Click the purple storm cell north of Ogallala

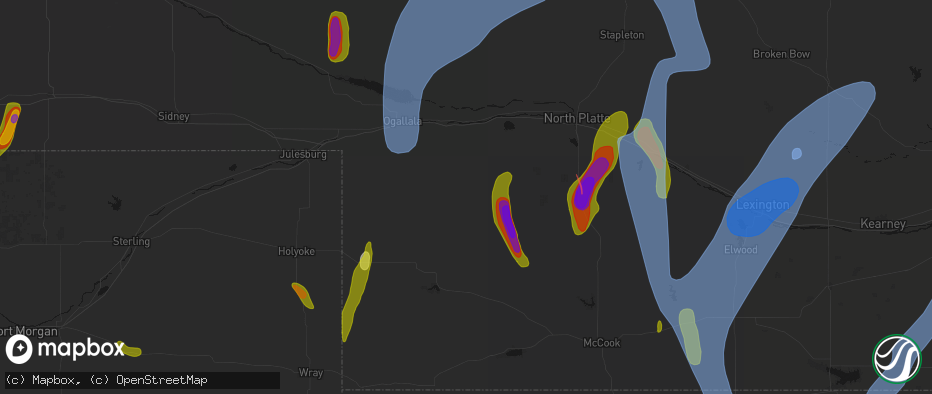336,36
